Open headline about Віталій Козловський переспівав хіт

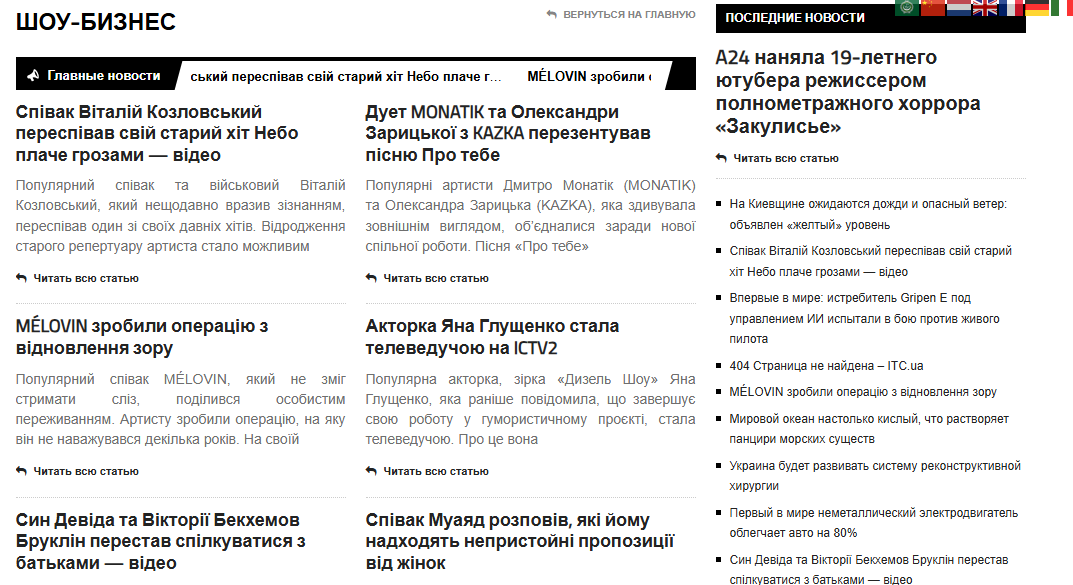(x=157, y=133)
